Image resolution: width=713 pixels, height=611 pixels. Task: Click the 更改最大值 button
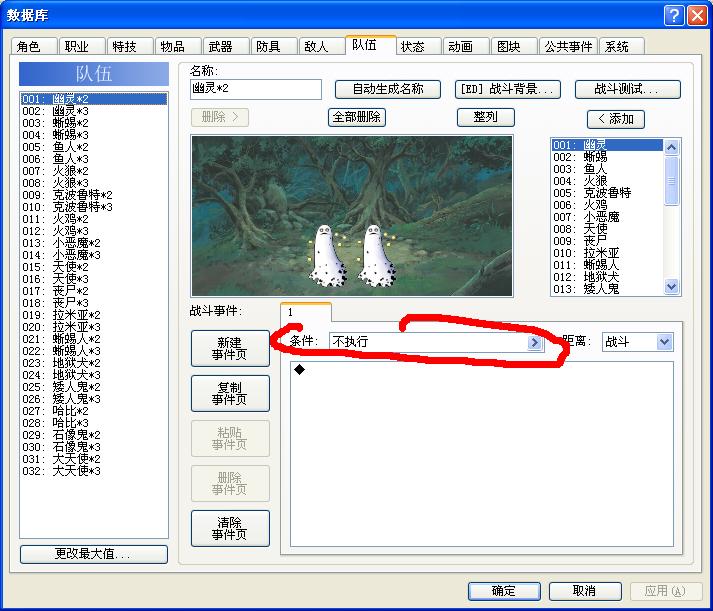coord(94,554)
